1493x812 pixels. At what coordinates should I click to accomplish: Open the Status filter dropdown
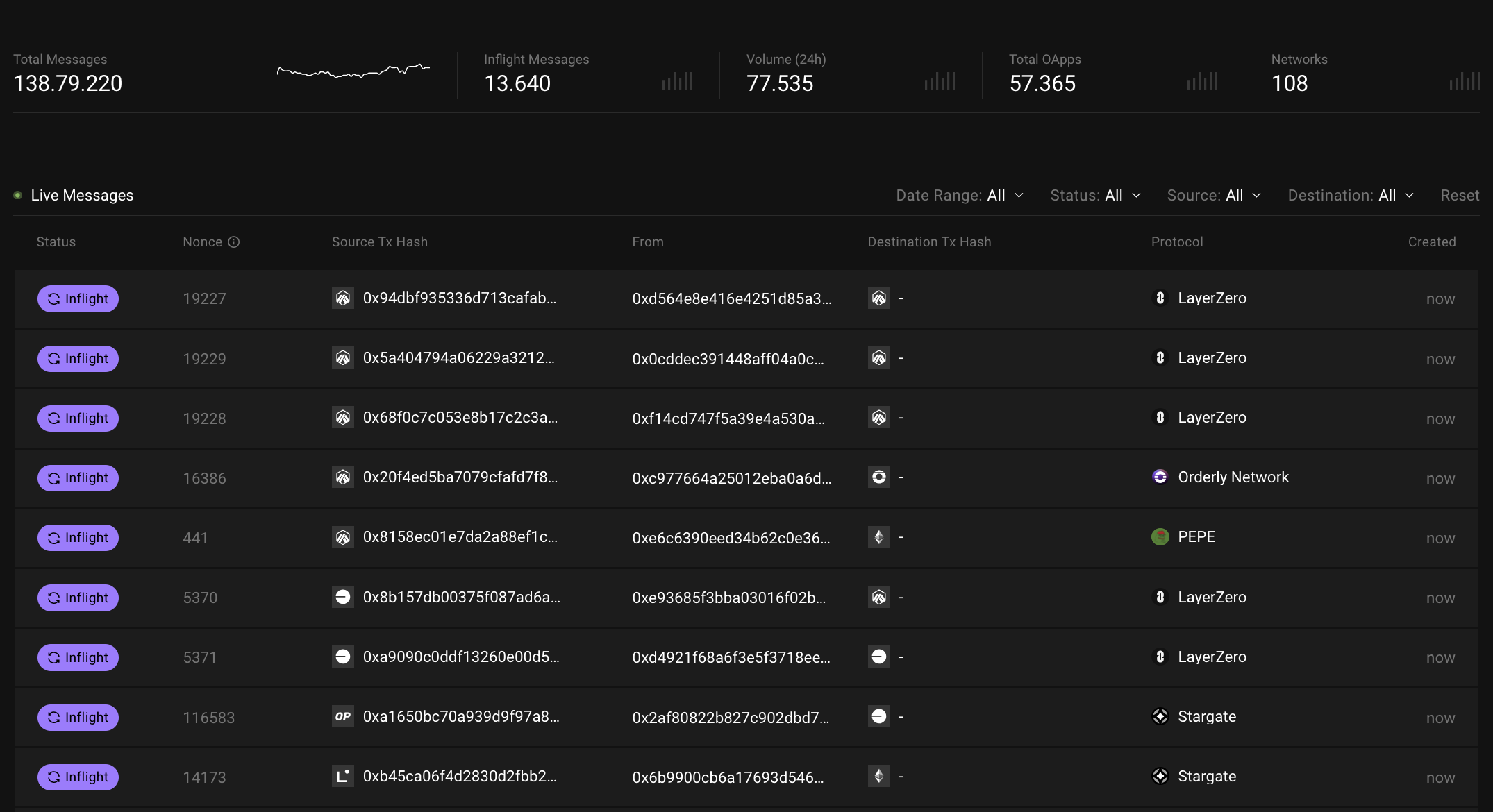pyautogui.click(x=1095, y=196)
